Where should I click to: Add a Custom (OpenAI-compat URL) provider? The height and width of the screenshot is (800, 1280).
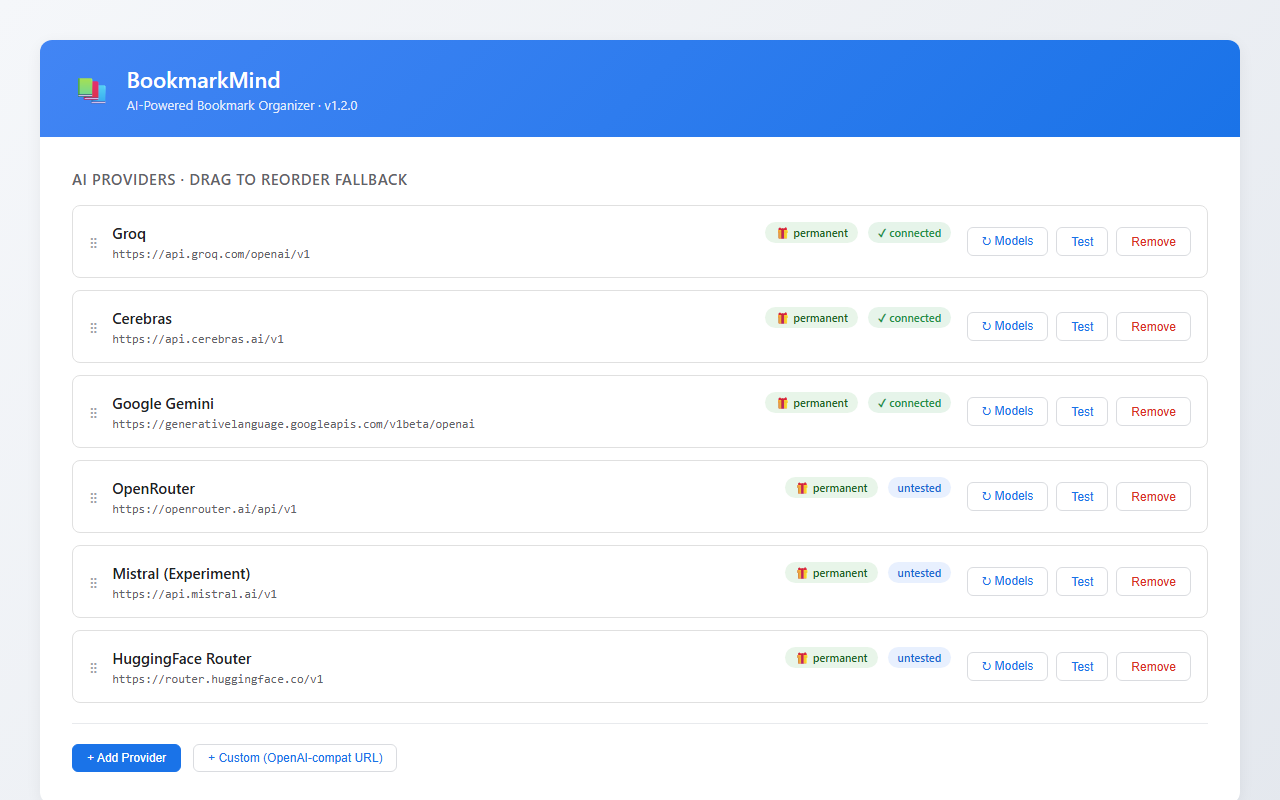(295, 758)
